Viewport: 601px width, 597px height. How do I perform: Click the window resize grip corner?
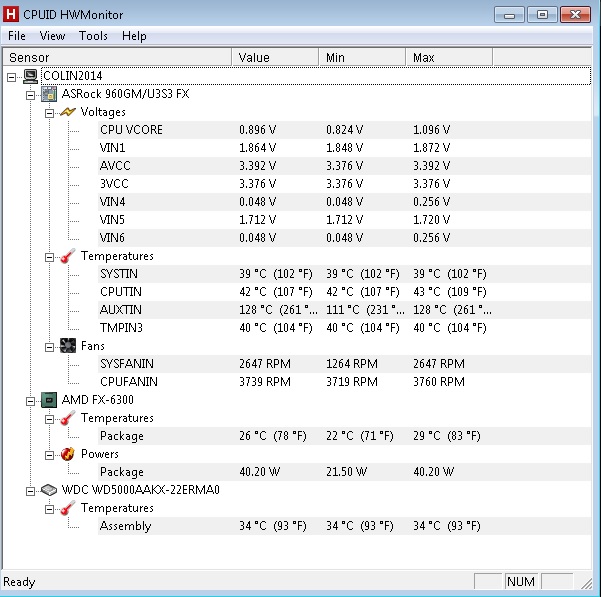click(586, 583)
